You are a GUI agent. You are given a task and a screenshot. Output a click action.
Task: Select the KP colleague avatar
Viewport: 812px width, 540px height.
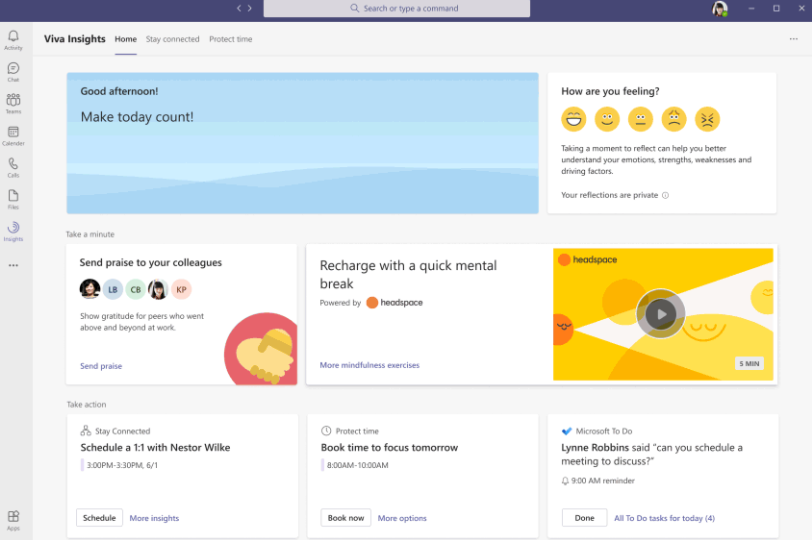pos(181,289)
